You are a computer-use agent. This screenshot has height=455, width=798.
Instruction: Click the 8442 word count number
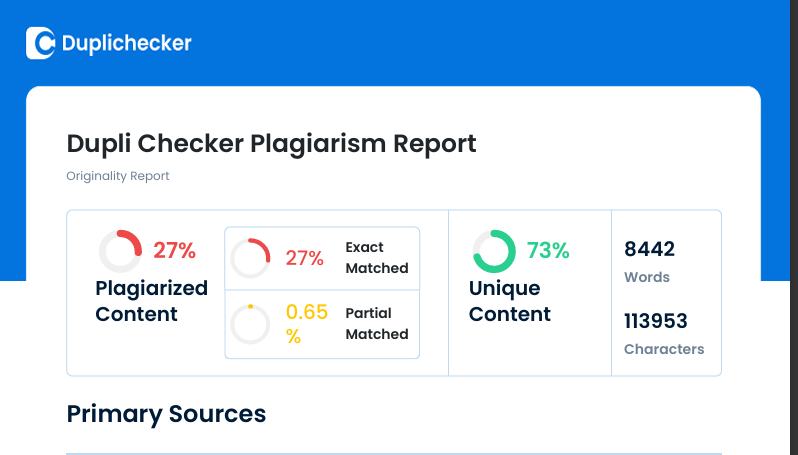[649, 249]
